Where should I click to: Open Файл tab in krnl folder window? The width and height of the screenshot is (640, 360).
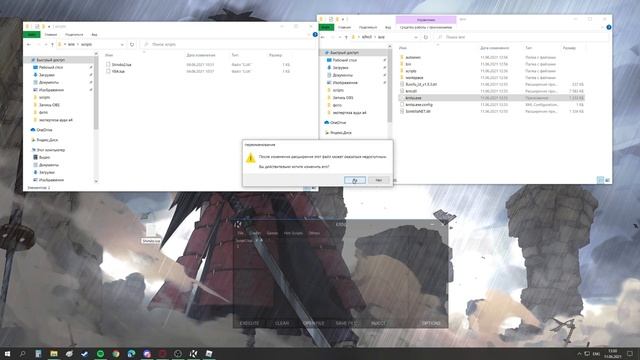coord(326,27)
